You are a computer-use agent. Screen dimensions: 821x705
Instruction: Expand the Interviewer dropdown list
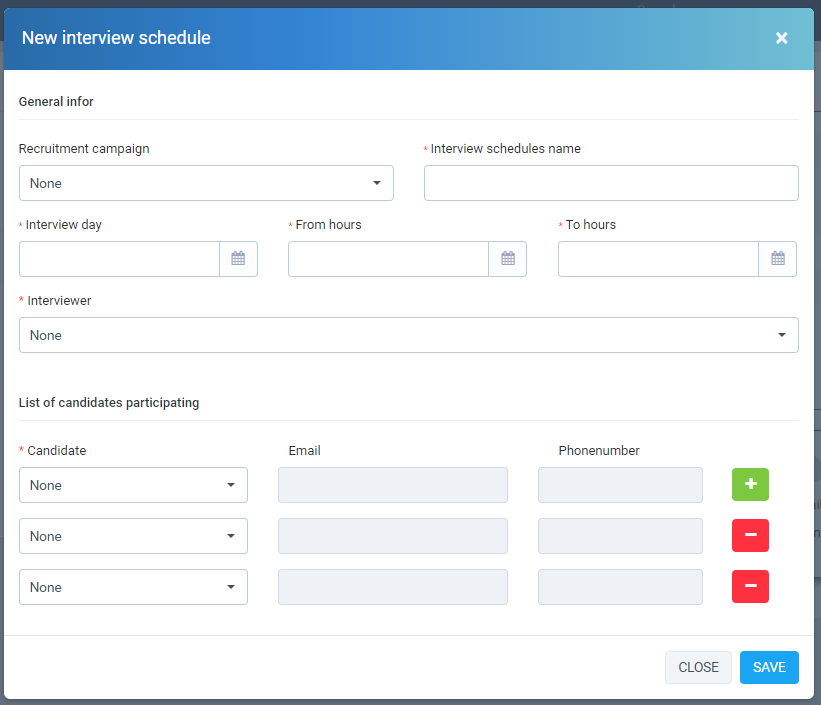pos(408,335)
